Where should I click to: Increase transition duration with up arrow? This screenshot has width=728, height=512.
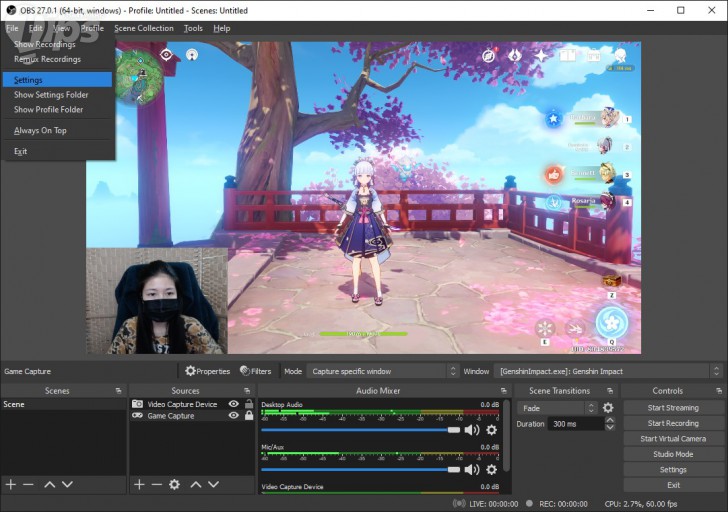610,420
